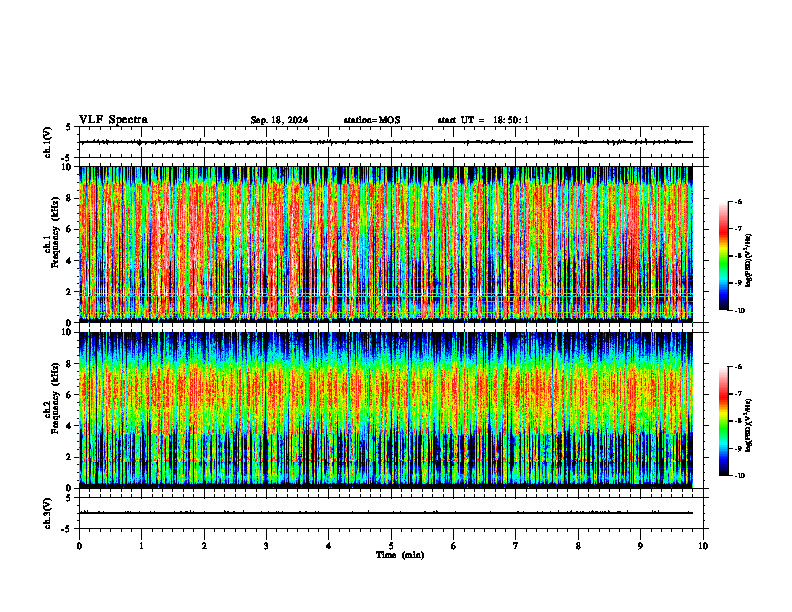Click the "6" kHz tick on ch.2 axis
Viewport: 792px width, 612px height.
tap(70, 395)
